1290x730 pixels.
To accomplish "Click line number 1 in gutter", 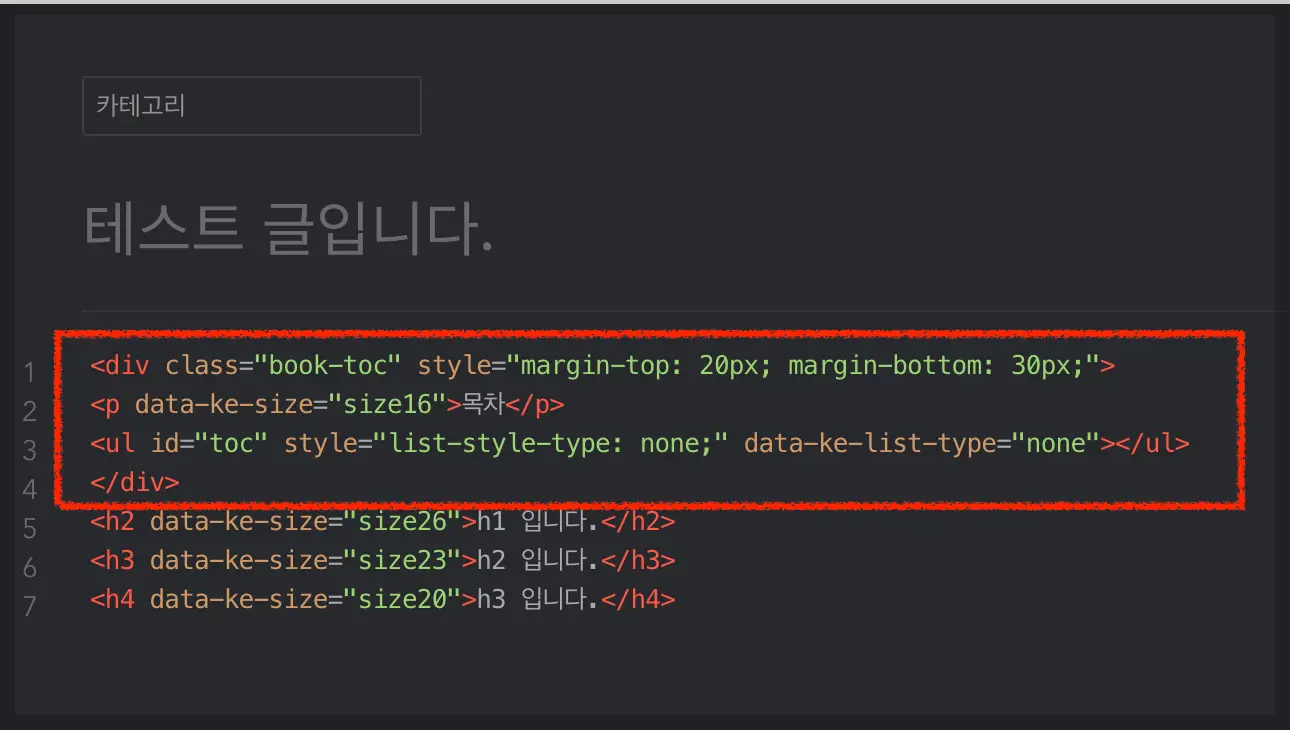I will (x=30, y=374).
